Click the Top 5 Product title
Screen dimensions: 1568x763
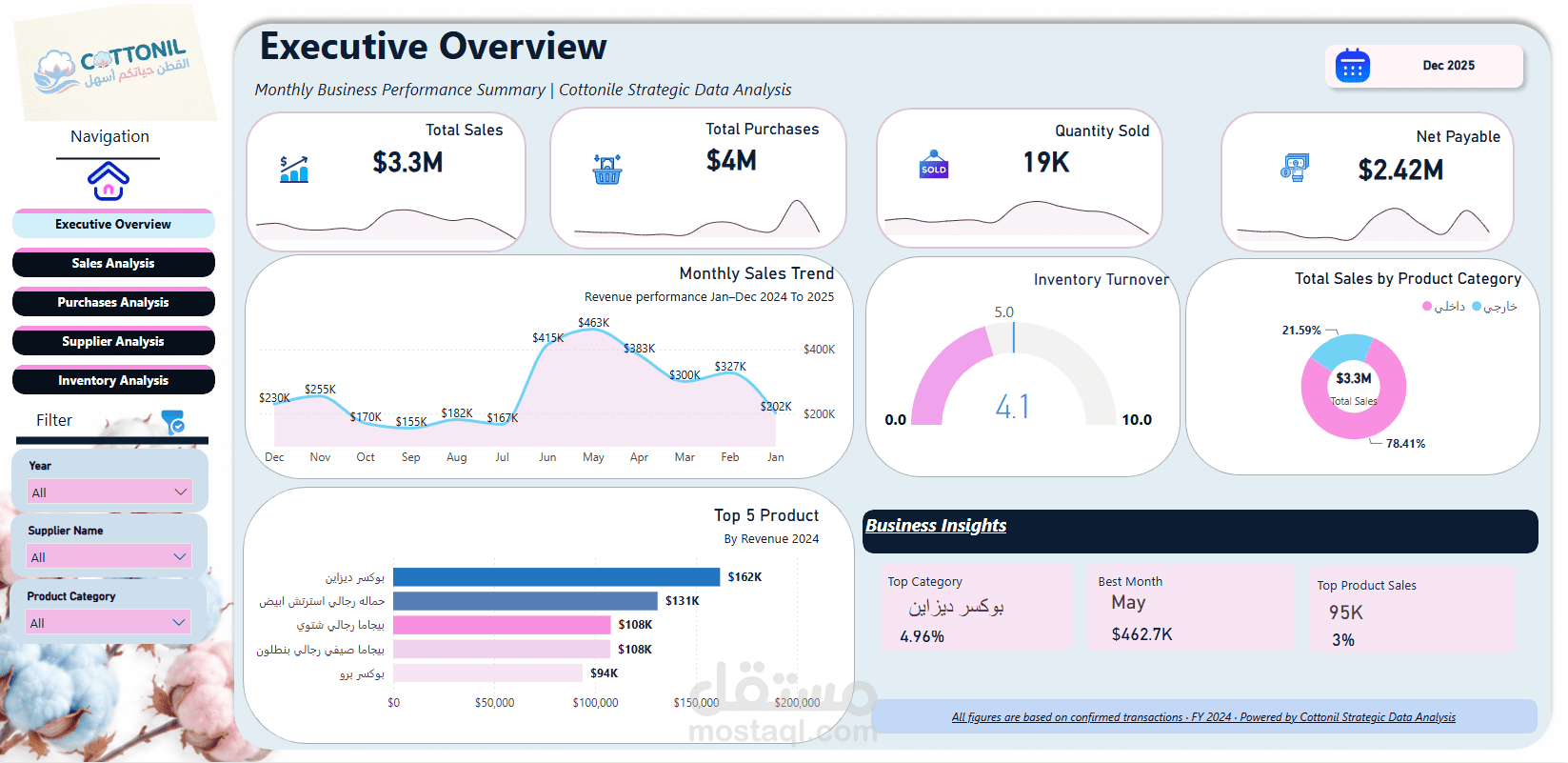pyautogui.click(x=766, y=515)
